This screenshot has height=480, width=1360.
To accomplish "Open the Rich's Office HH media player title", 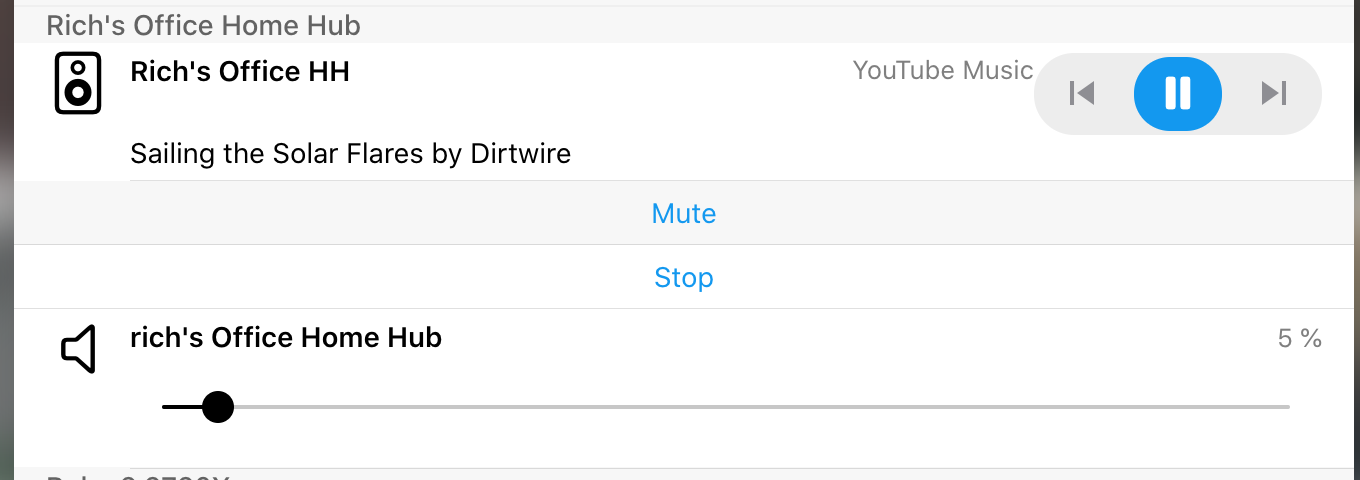I will [240, 72].
